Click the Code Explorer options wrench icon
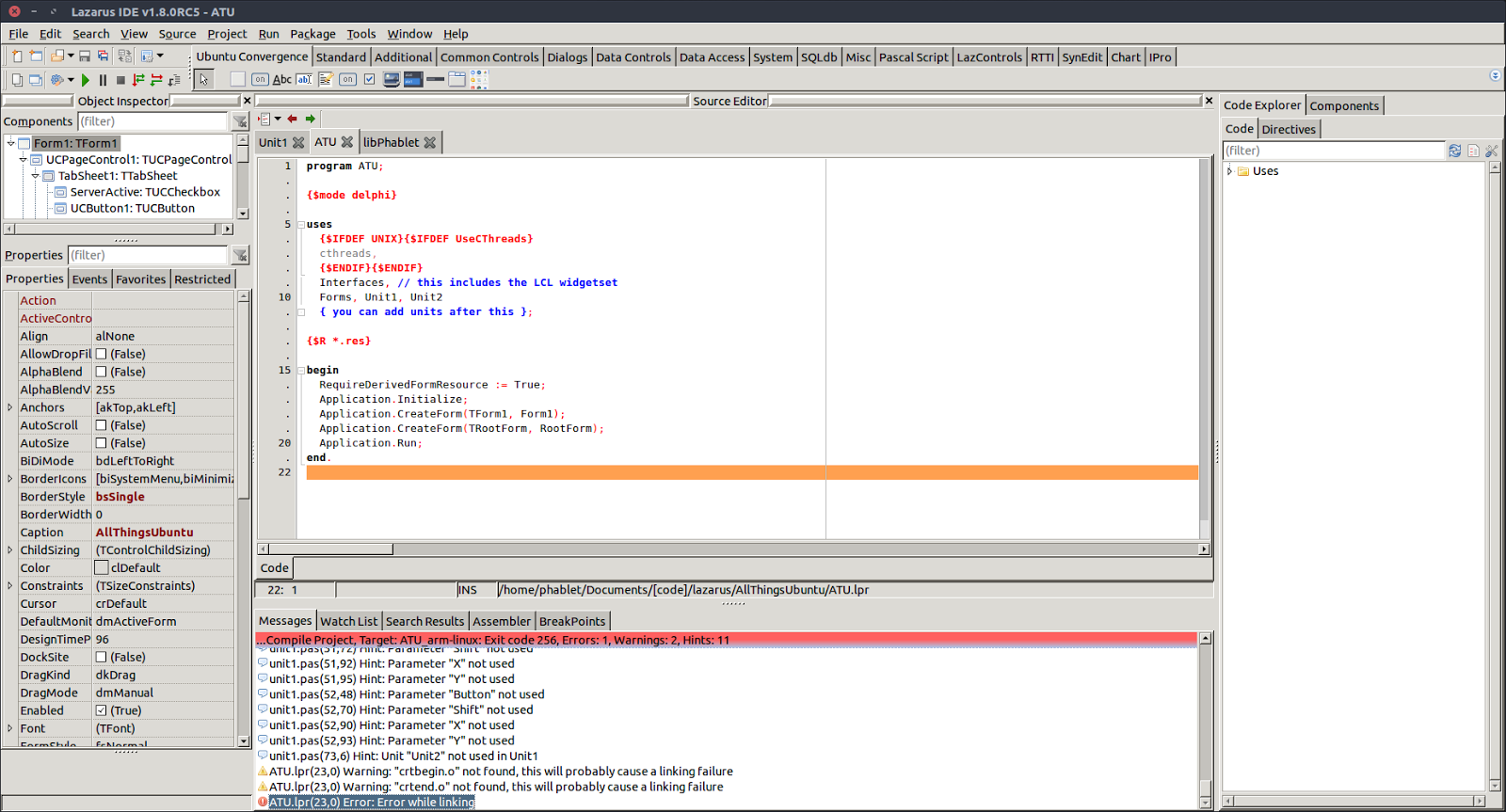The image size is (1506, 812). pyautogui.click(x=1492, y=151)
